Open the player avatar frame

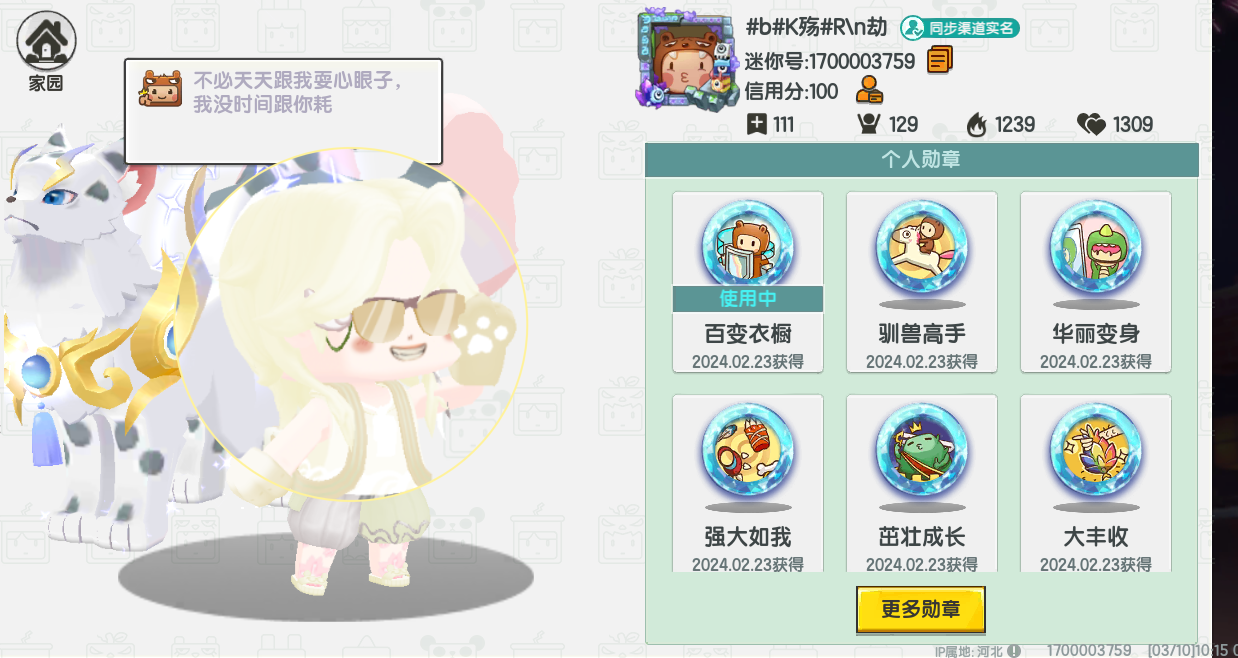pos(688,62)
